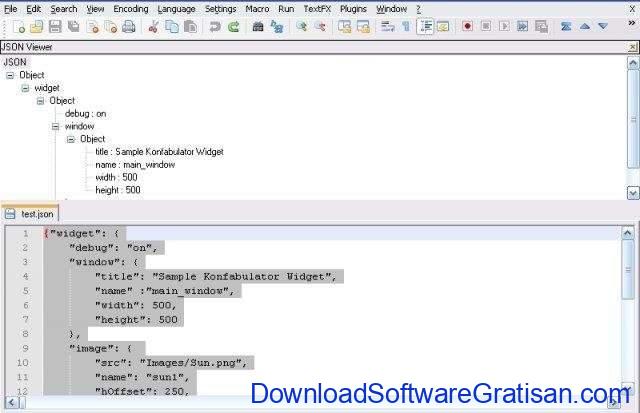Open Find with the binoculars icon
This screenshot has width=640, height=413.
[x=258, y=27]
